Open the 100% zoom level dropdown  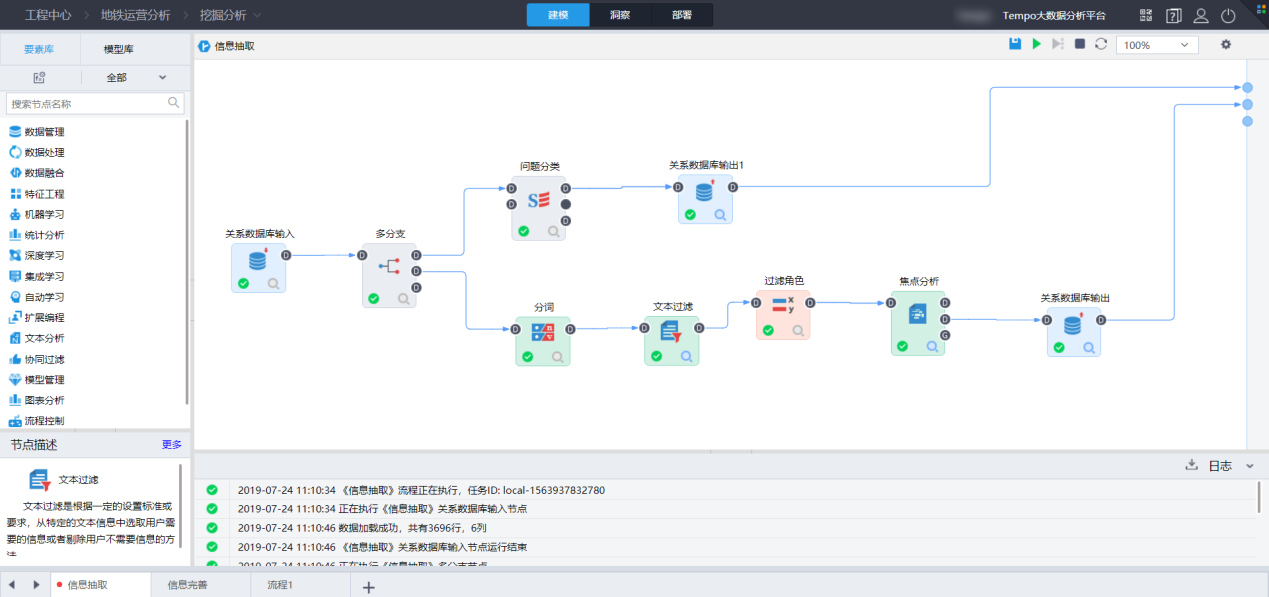click(1157, 45)
